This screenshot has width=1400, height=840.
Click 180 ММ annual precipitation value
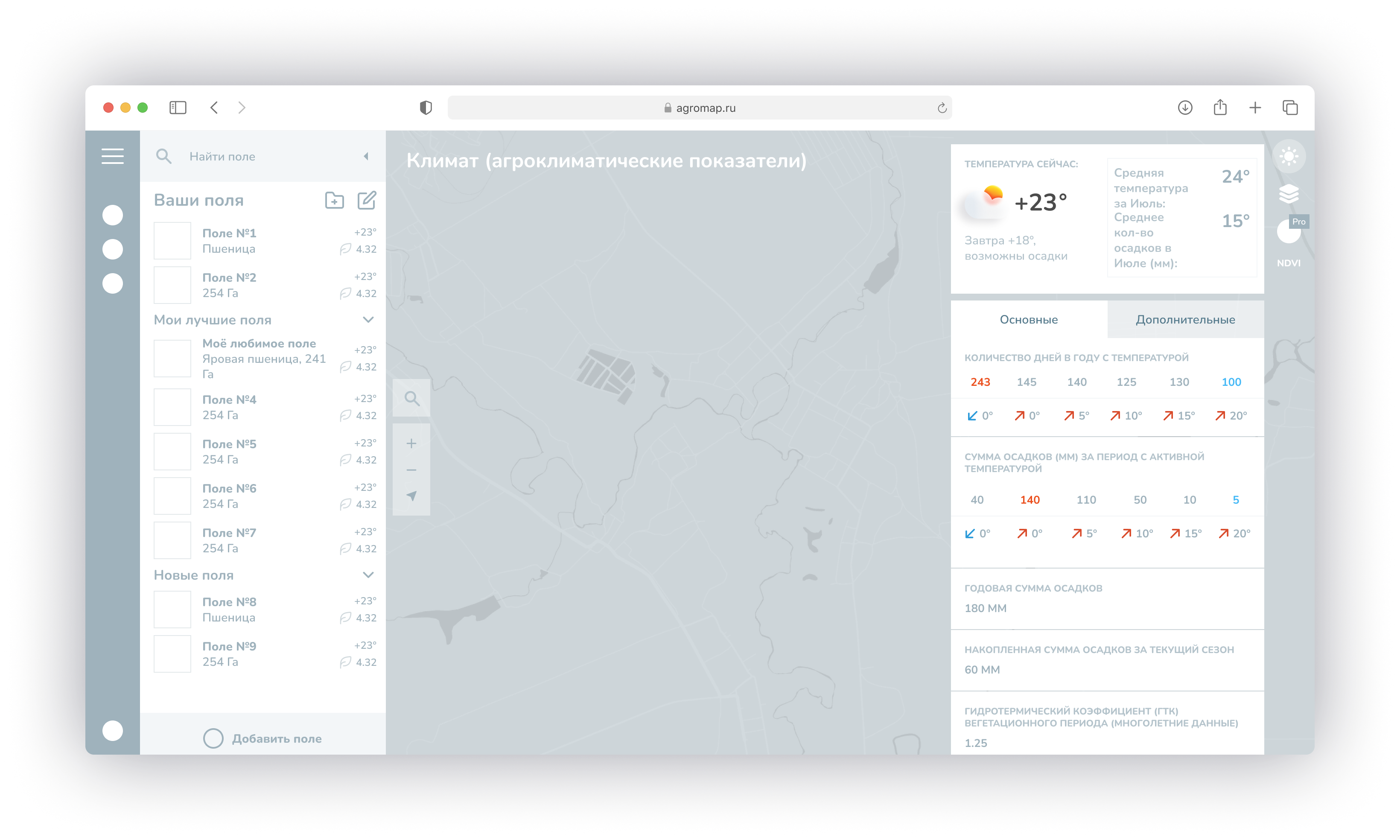click(985, 609)
